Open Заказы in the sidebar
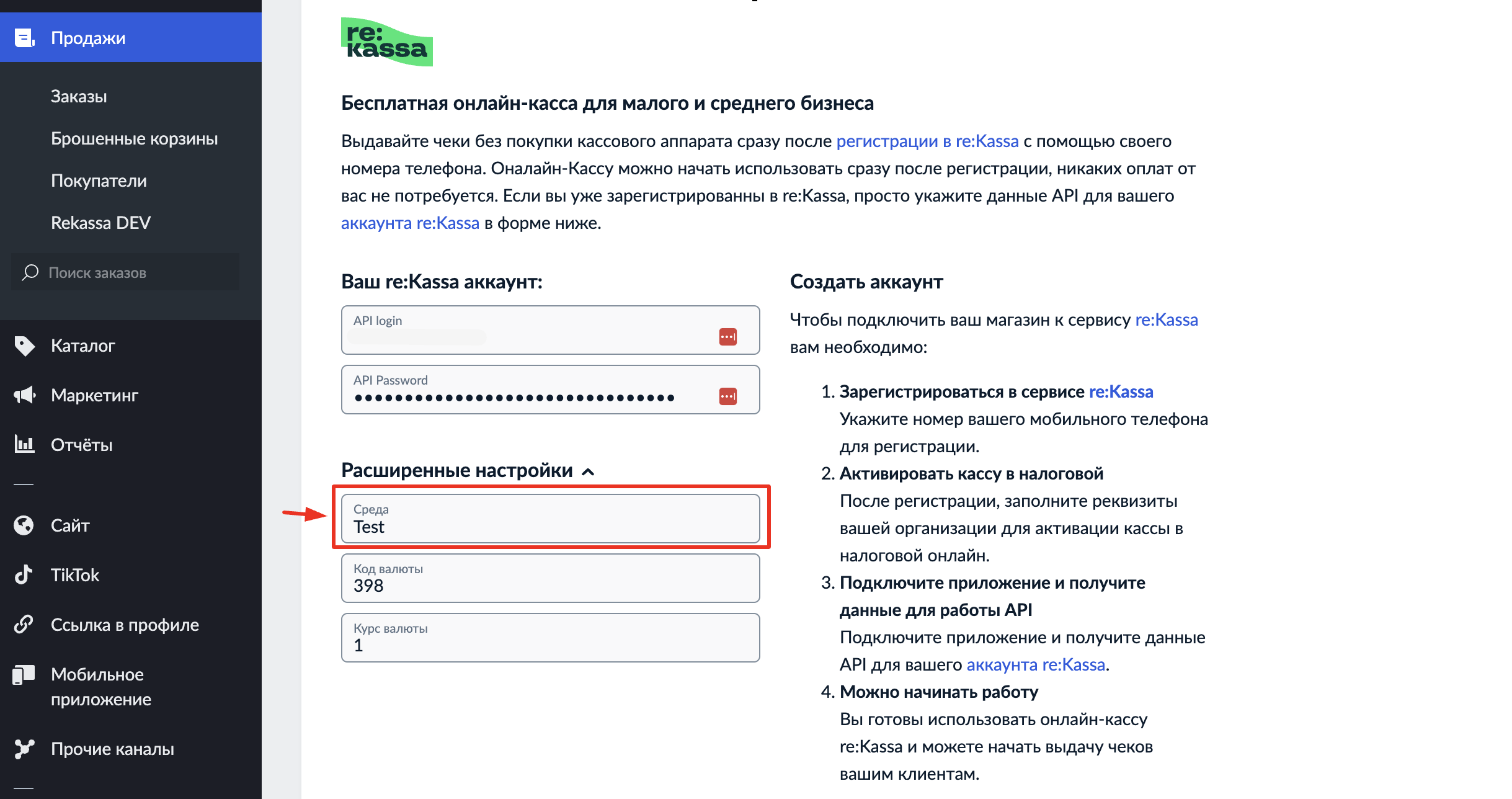 click(79, 97)
